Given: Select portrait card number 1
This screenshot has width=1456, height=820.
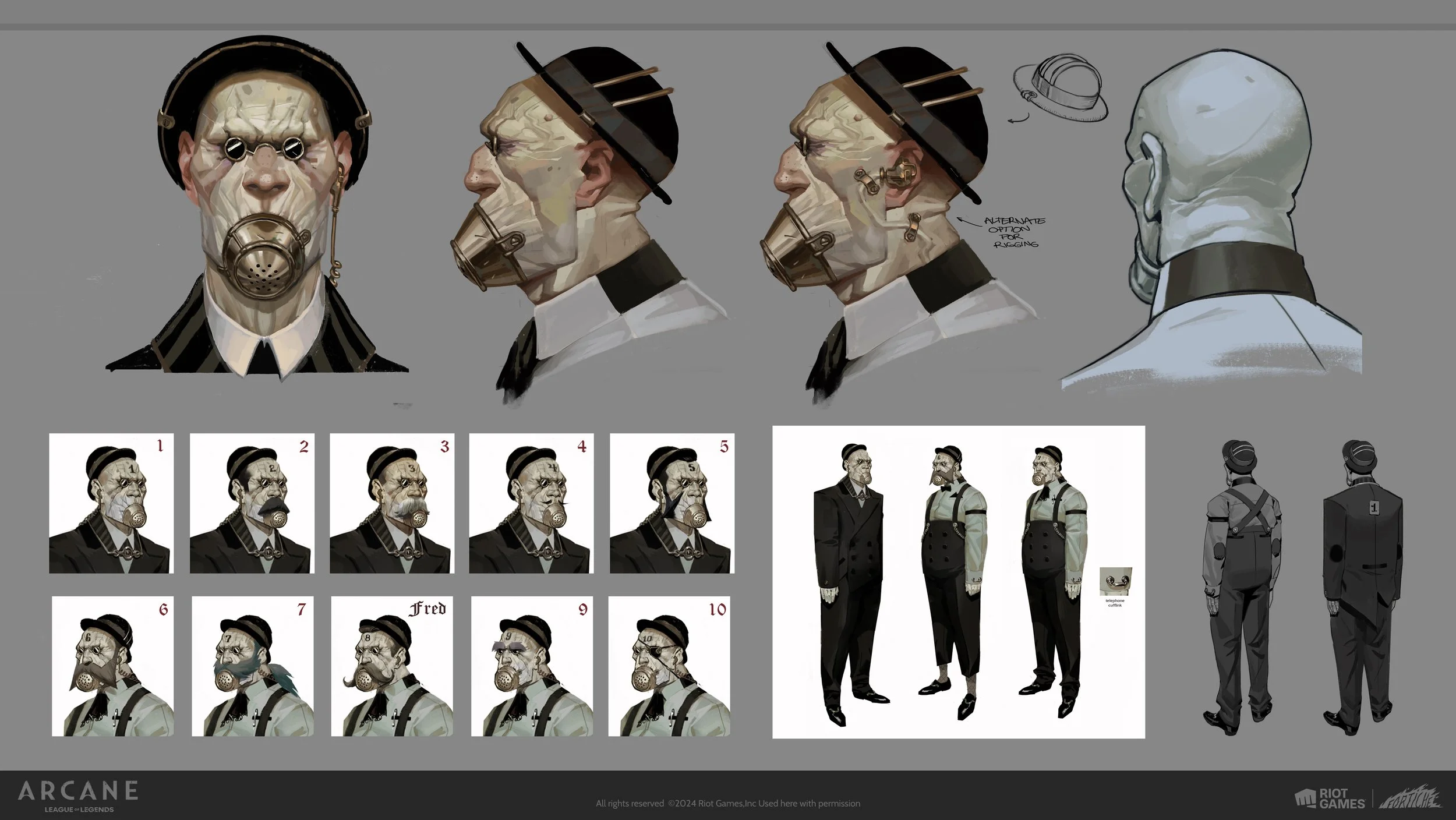Looking at the screenshot, I should pyautogui.click(x=111, y=503).
